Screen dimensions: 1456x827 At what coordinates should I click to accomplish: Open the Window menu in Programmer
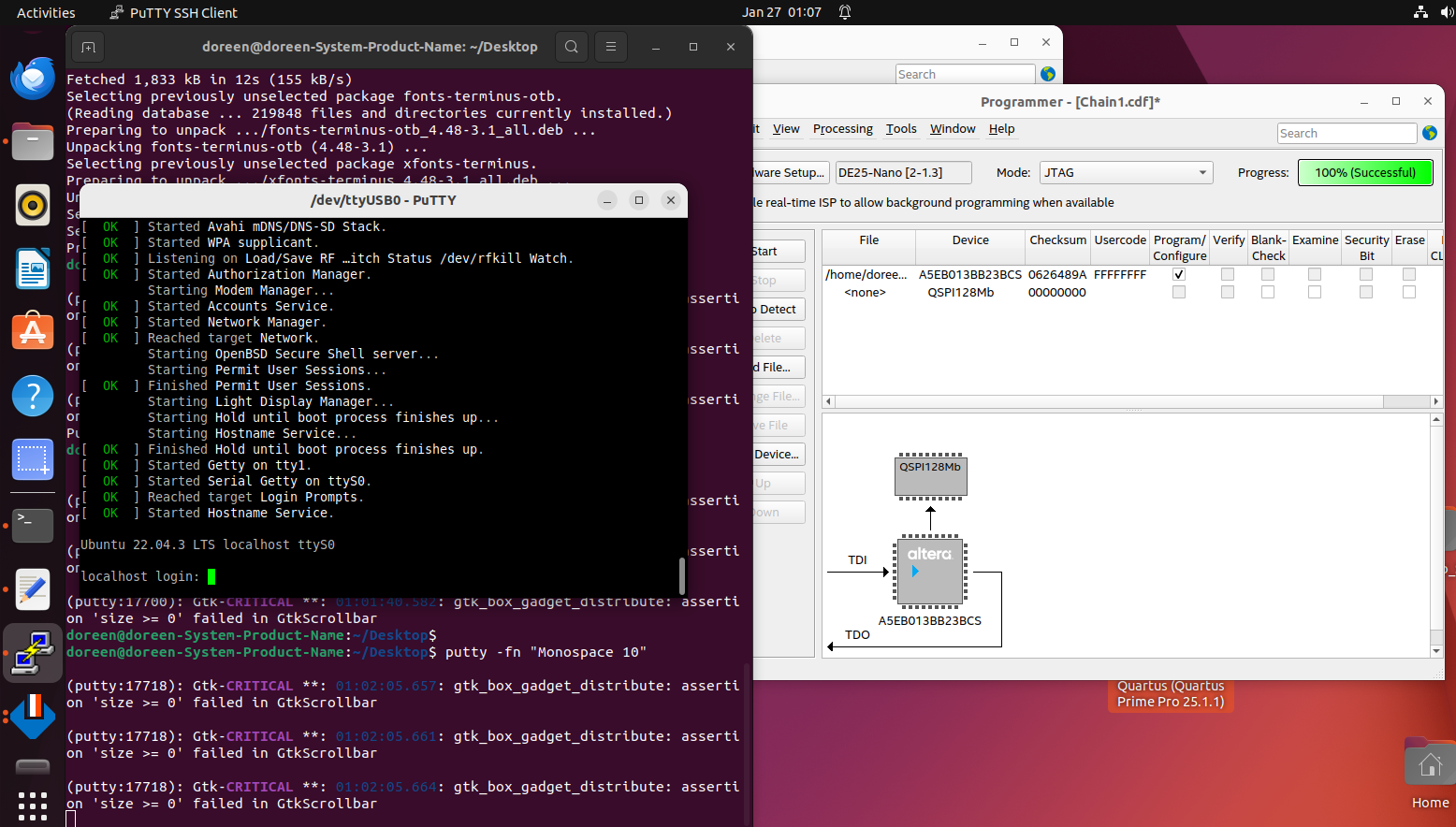(952, 128)
